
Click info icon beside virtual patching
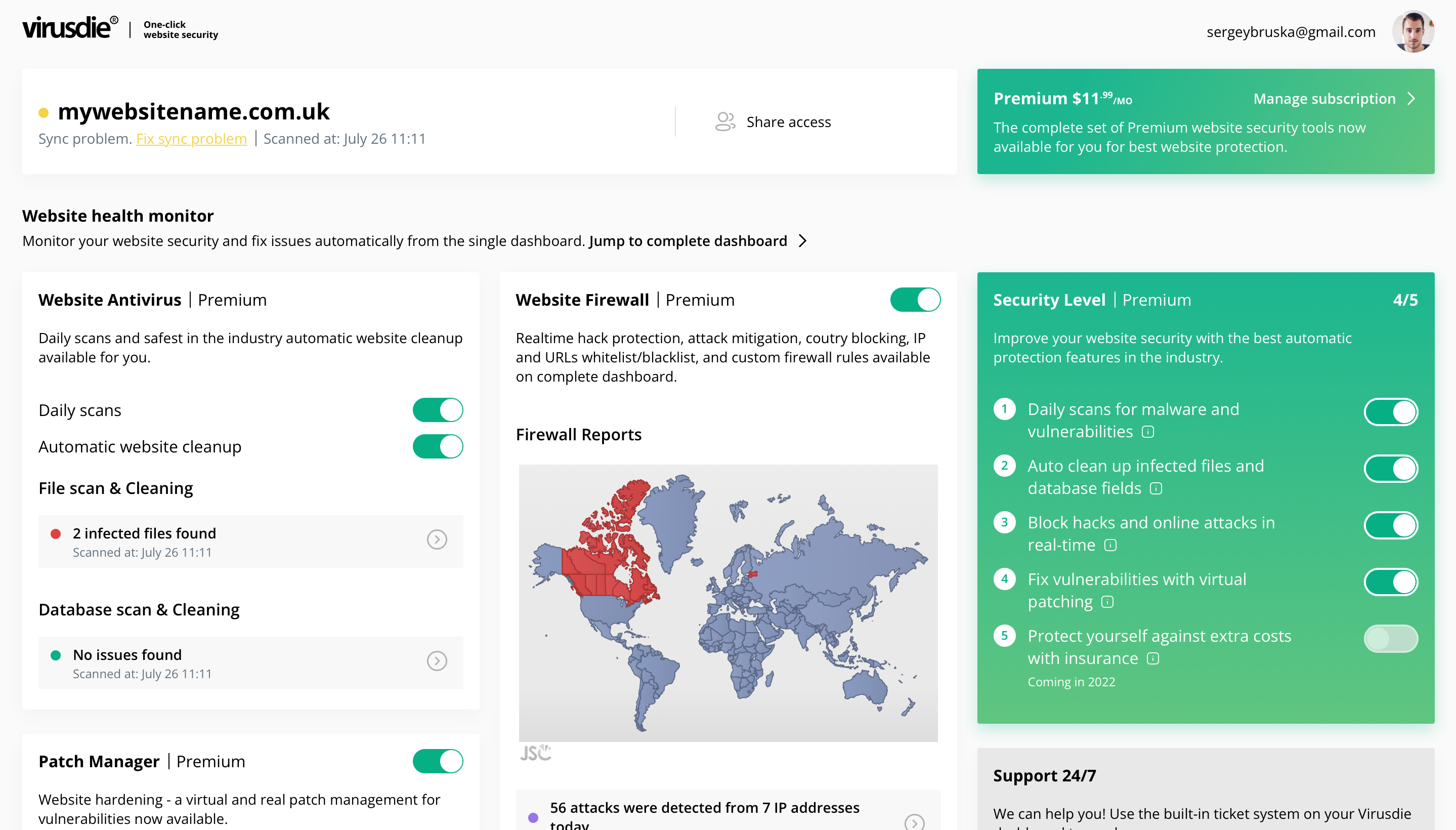coord(1107,602)
